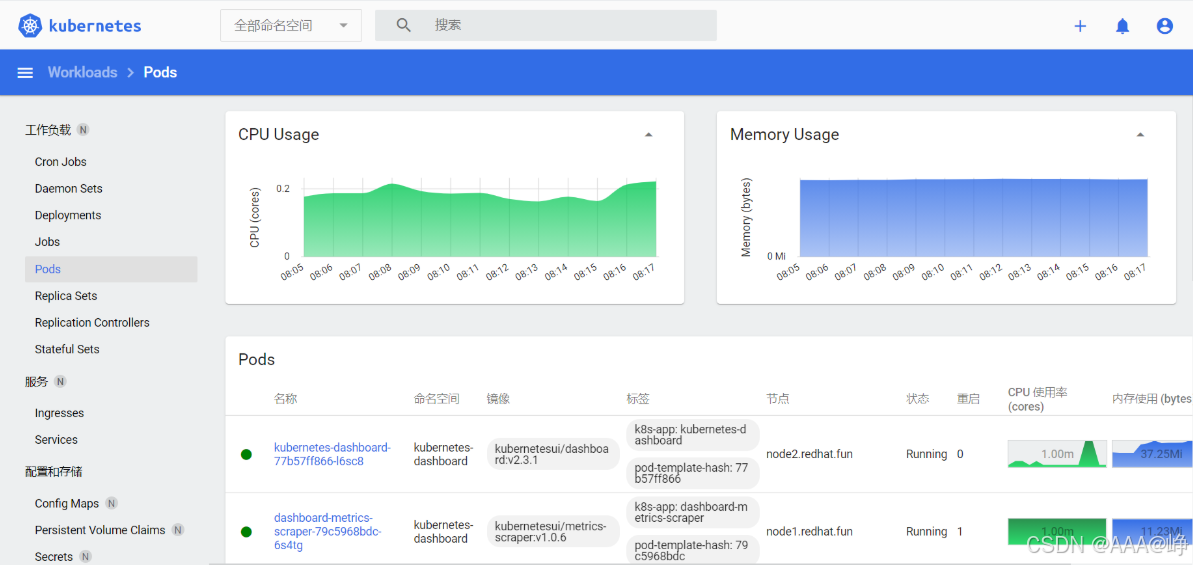Open the notifications bell
1193x565 pixels.
click(x=1122, y=26)
